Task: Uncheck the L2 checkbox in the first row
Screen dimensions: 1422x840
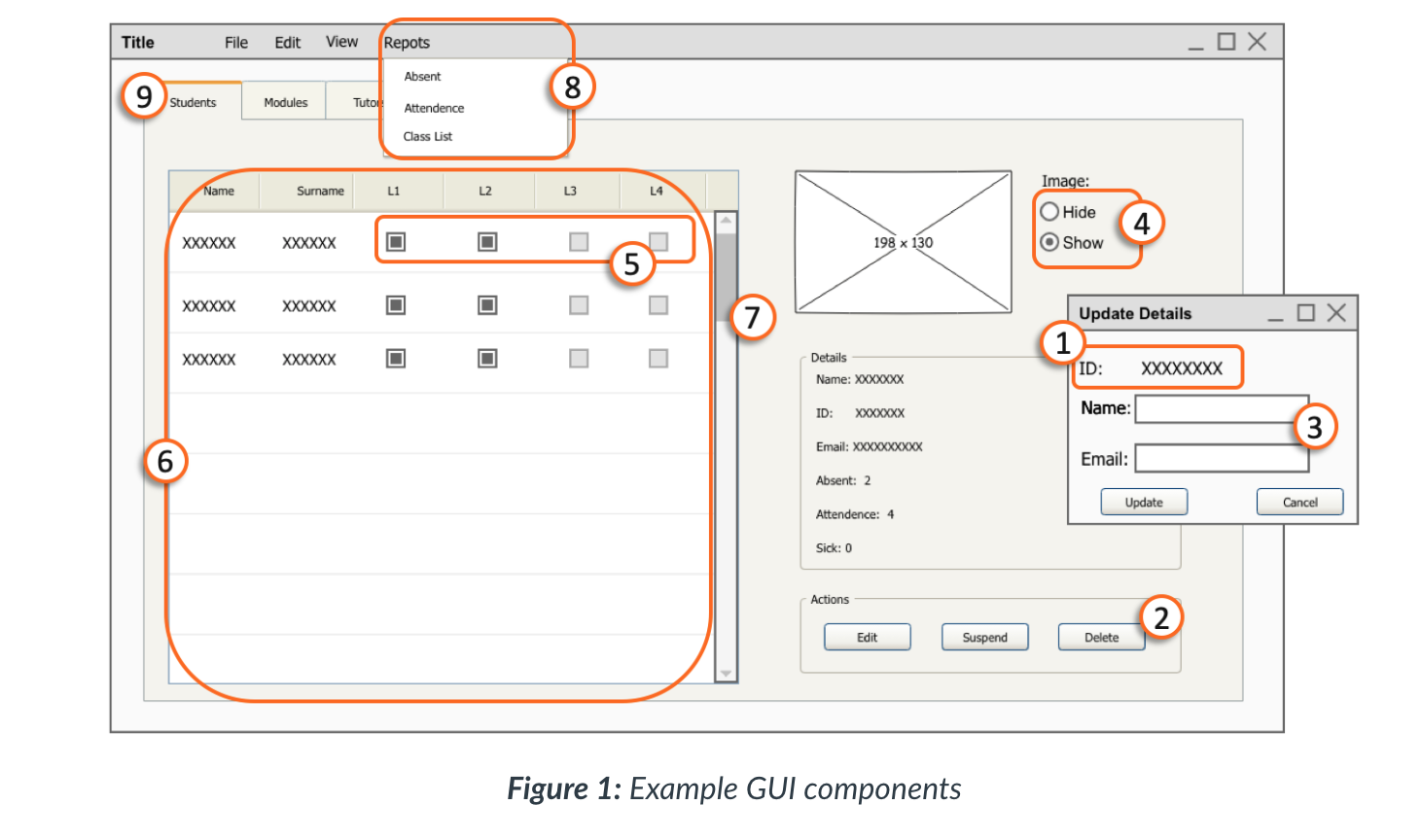Action: click(487, 242)
